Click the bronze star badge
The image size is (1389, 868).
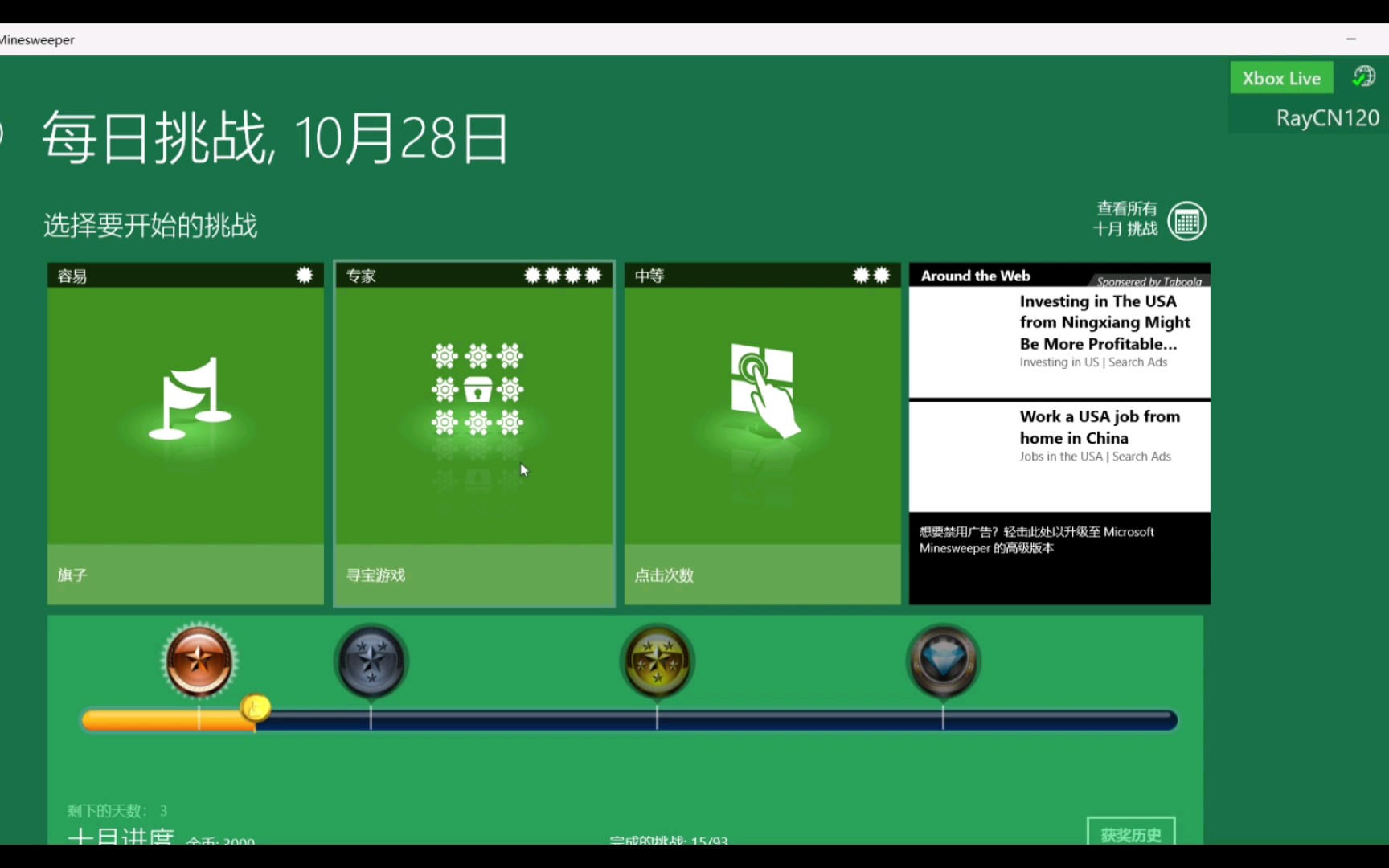(x=199, y=661)
